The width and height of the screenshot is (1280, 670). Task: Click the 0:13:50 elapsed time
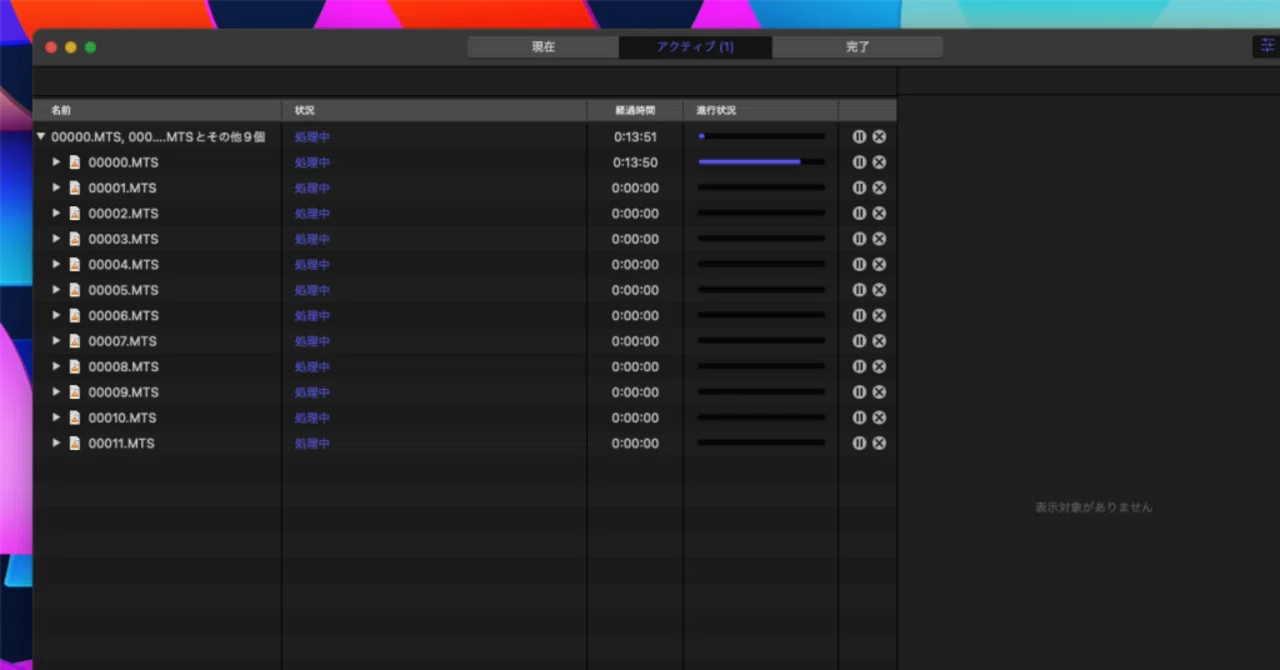coord(635,162)
